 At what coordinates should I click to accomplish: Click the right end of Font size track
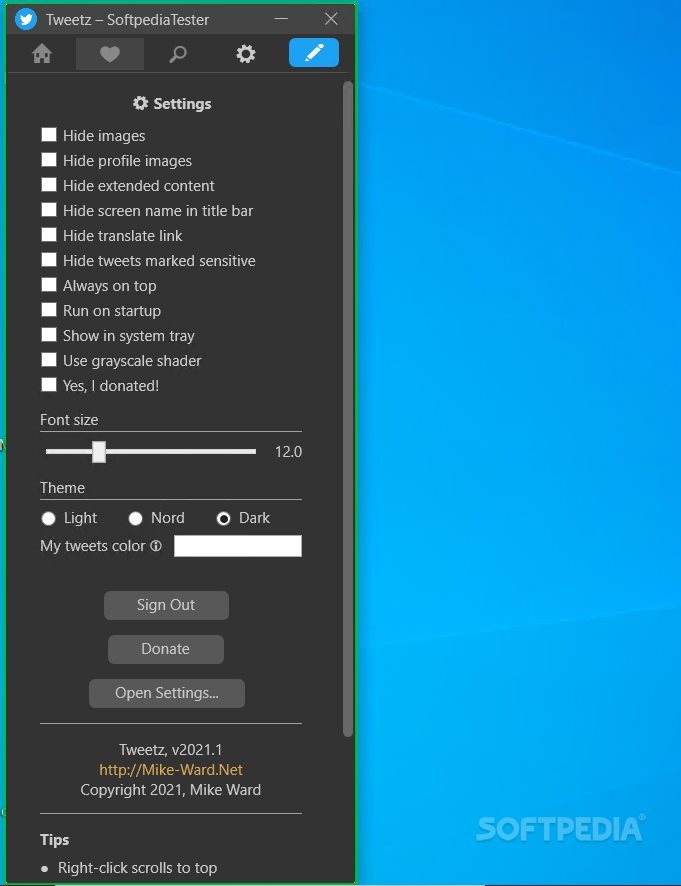pyautogui.click(x=253, y=451)
